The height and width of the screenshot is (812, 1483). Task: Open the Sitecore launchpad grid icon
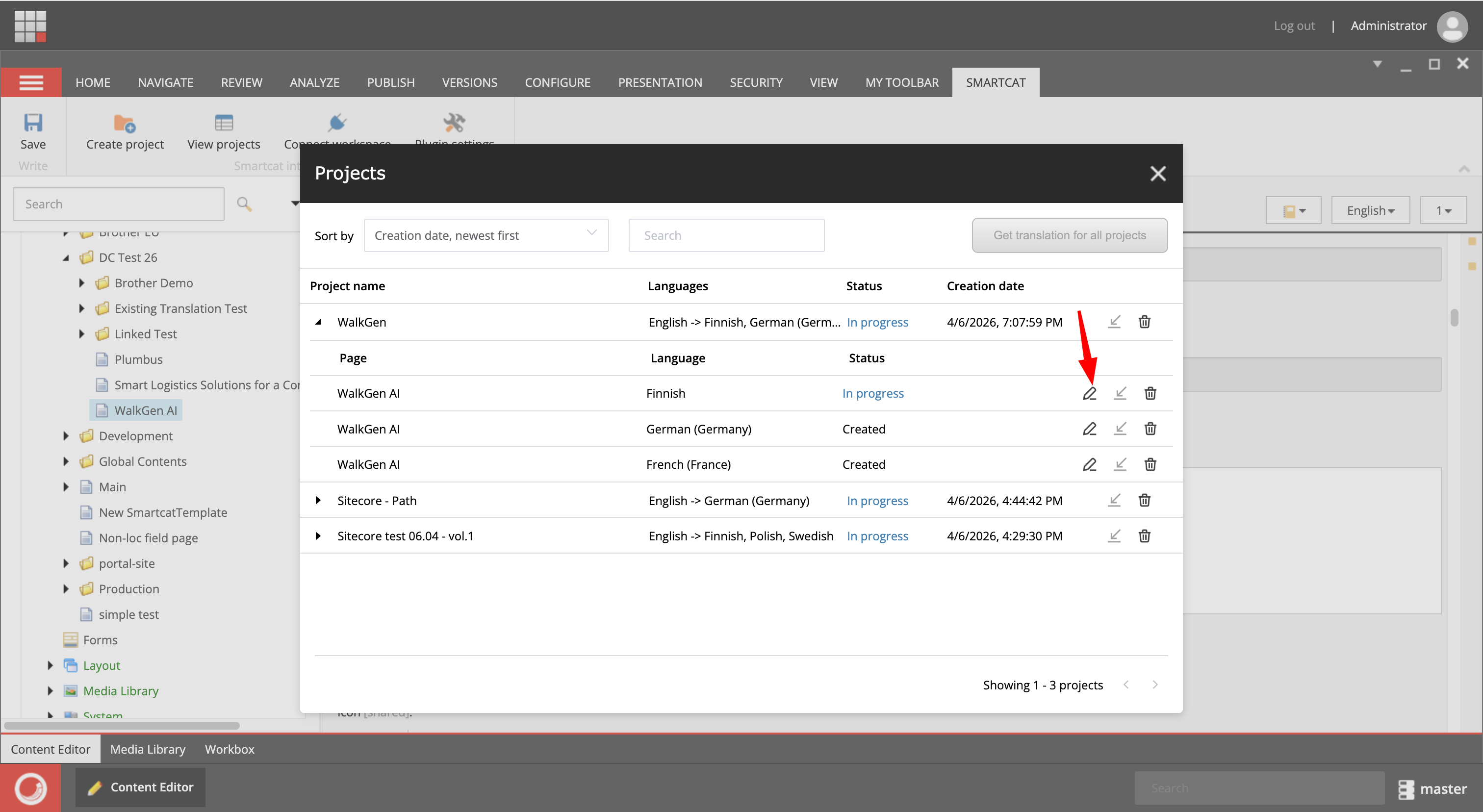(30, 26)
